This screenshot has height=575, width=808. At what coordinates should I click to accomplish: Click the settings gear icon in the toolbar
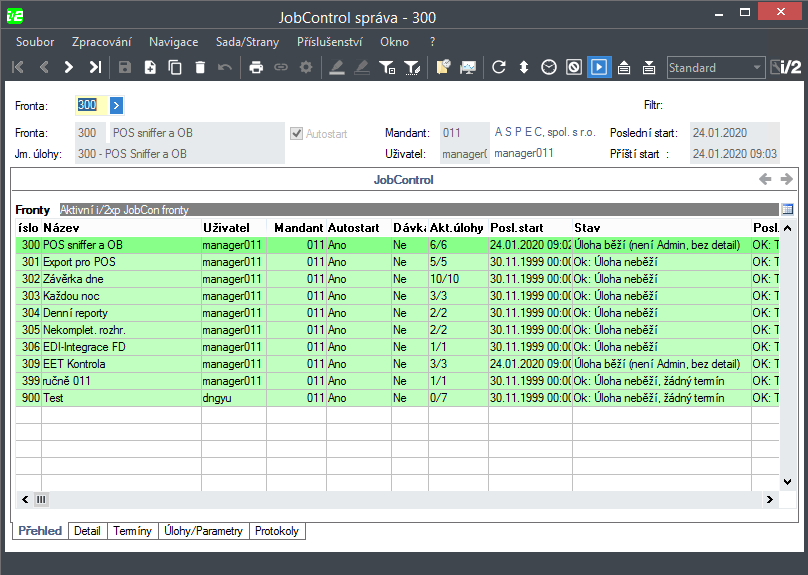(306, 67)
